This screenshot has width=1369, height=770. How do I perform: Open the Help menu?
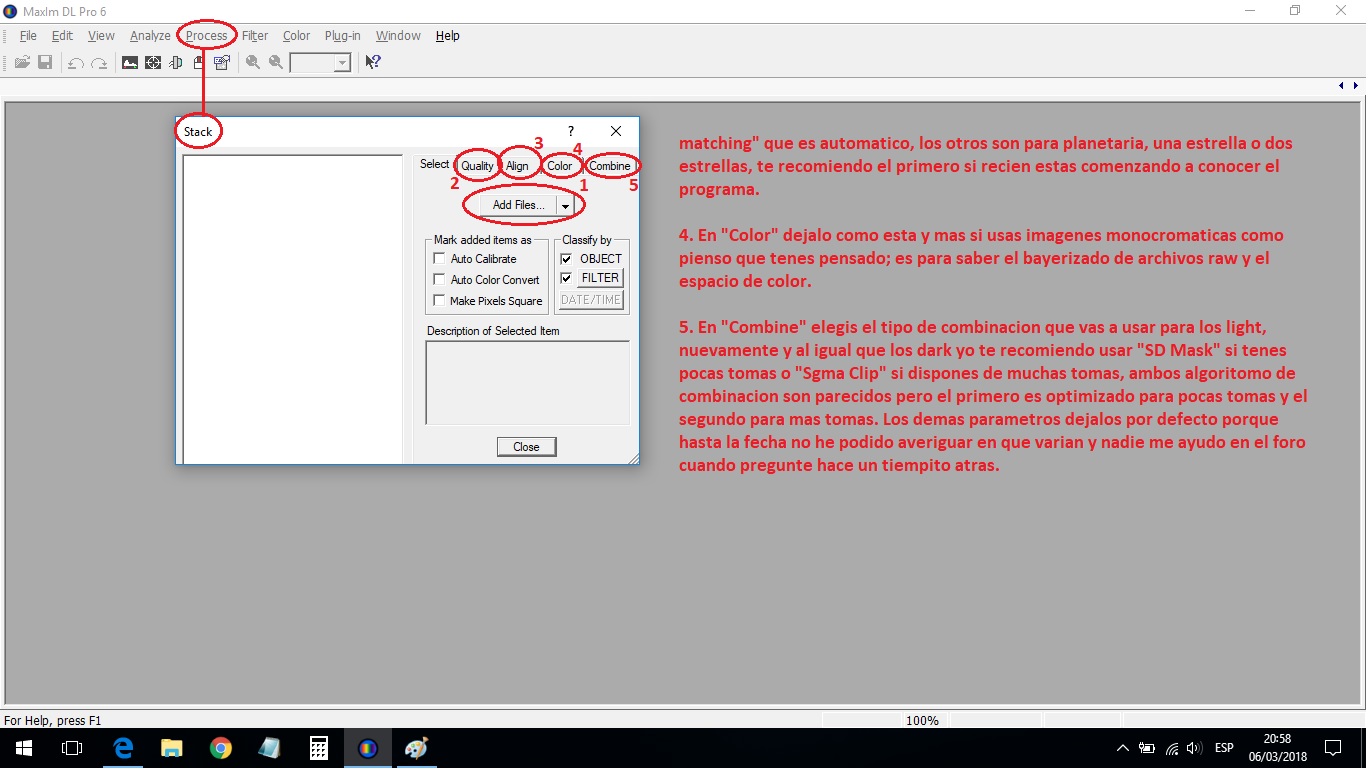448,36
